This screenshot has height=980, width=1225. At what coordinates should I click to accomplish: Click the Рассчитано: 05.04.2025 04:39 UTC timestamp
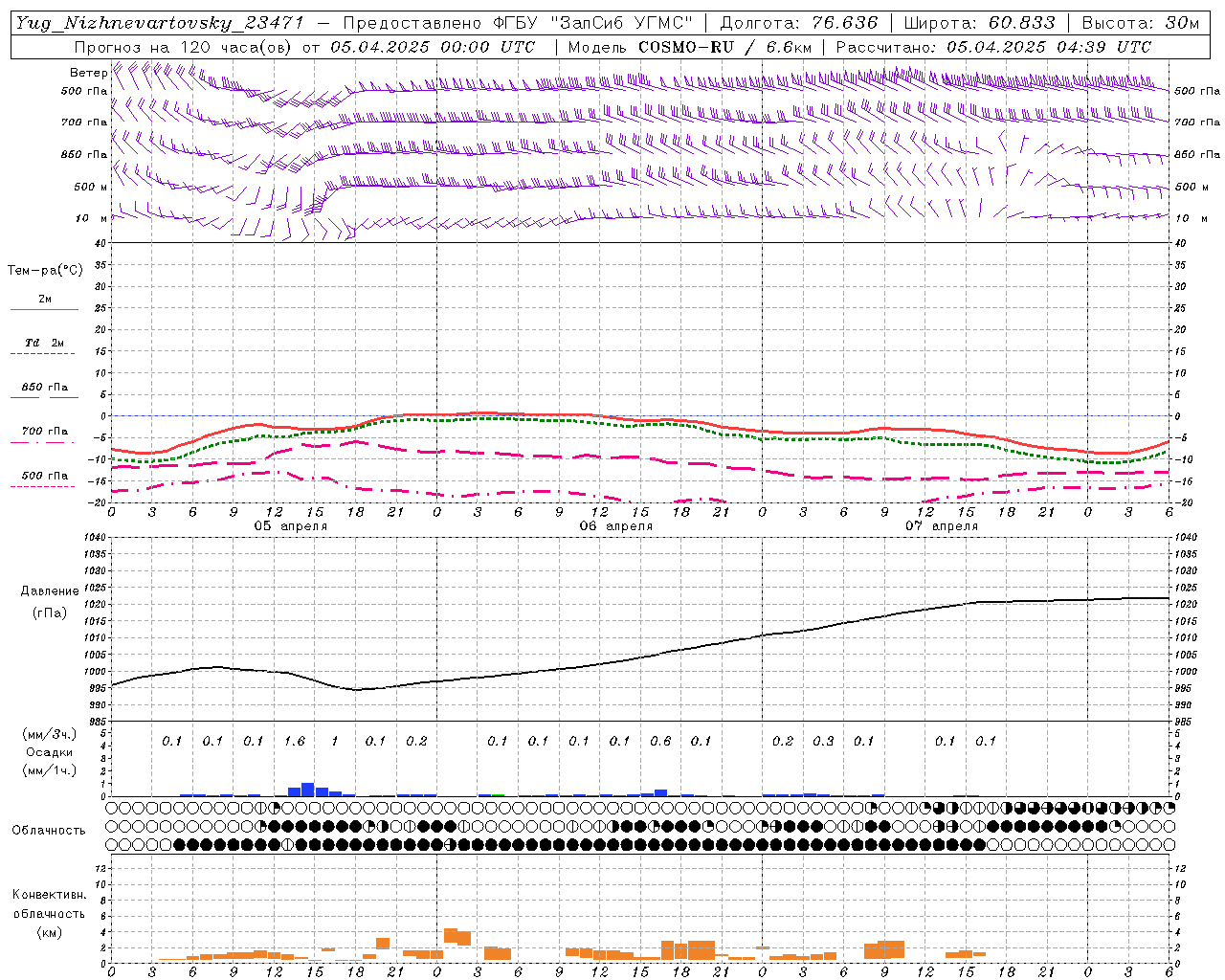point(993,47)
